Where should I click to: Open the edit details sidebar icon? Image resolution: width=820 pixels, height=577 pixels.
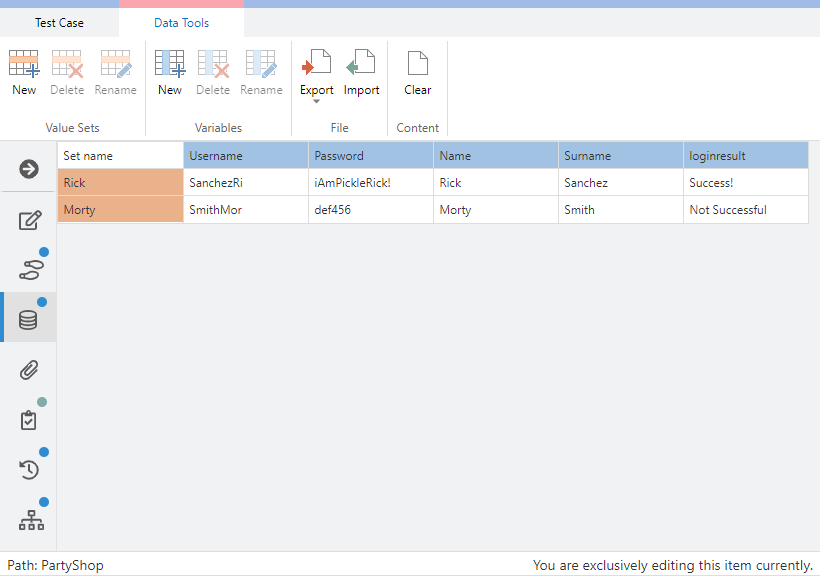pyautogui.click(x=29, y=220)
